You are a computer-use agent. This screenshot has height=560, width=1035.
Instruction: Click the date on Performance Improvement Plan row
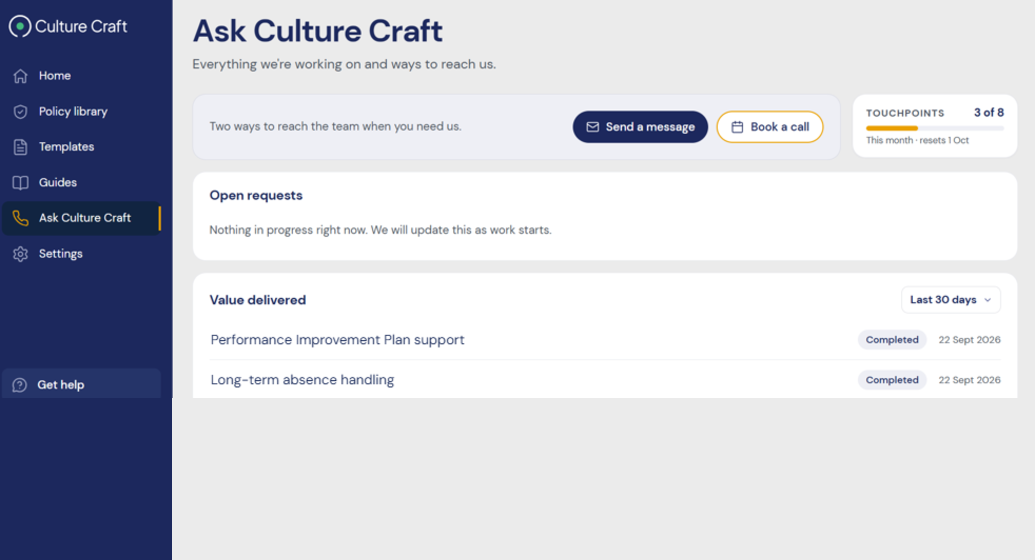[970, 340]
